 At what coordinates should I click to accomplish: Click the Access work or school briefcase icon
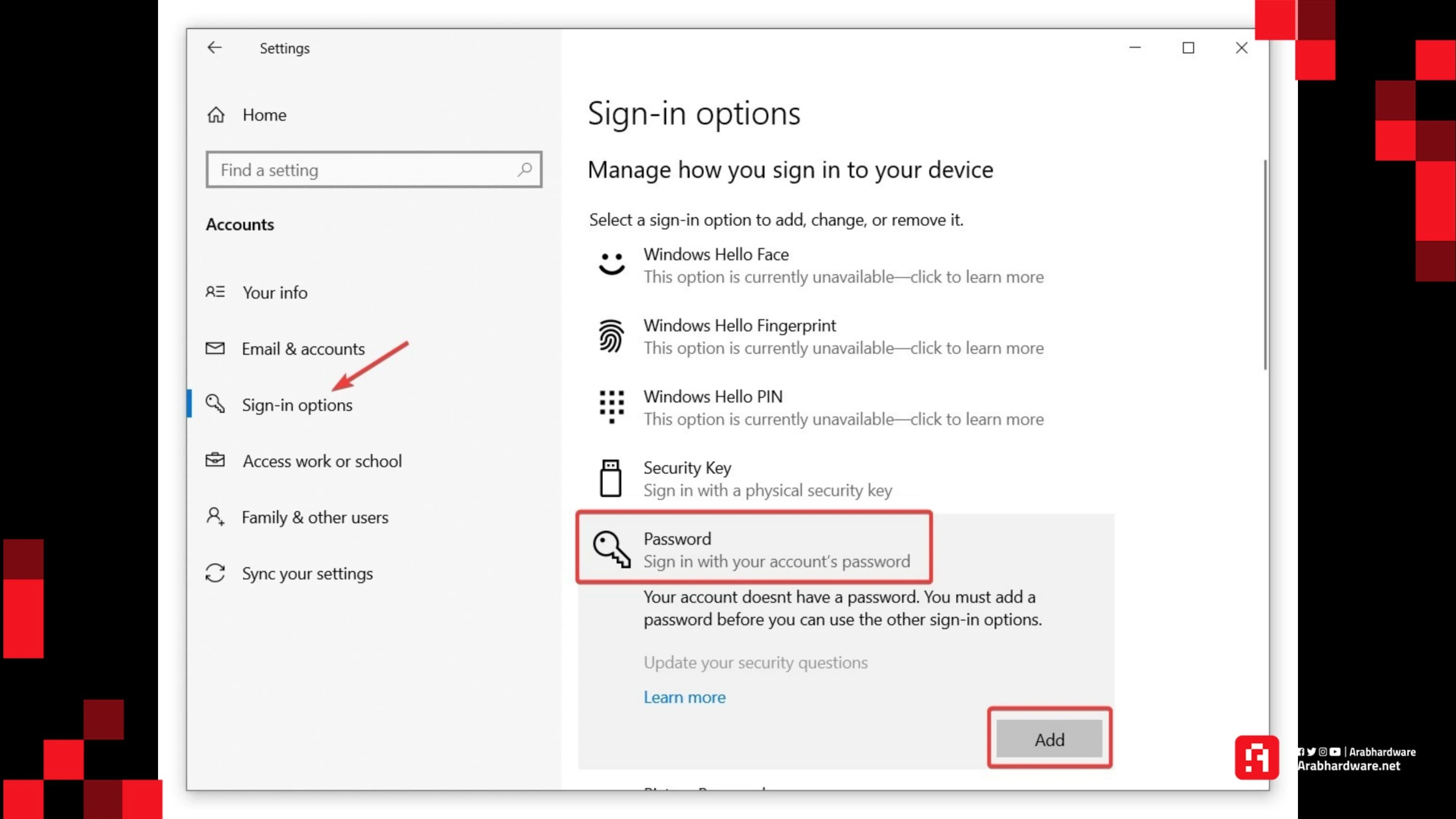click(x=215, y=460)
